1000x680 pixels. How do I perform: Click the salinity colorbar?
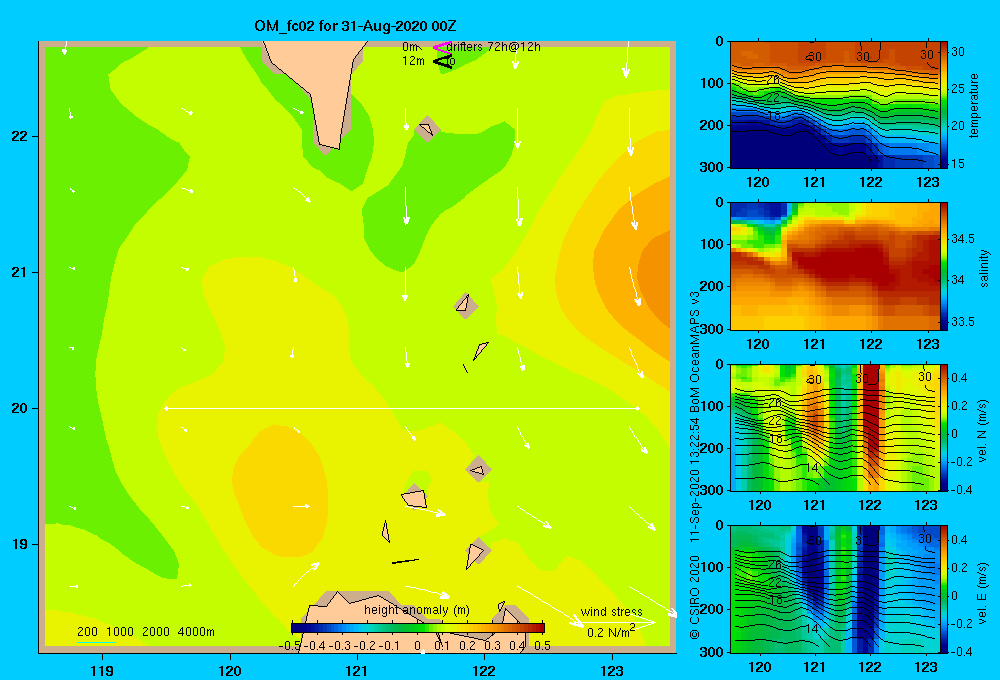[x=944, y=266]
